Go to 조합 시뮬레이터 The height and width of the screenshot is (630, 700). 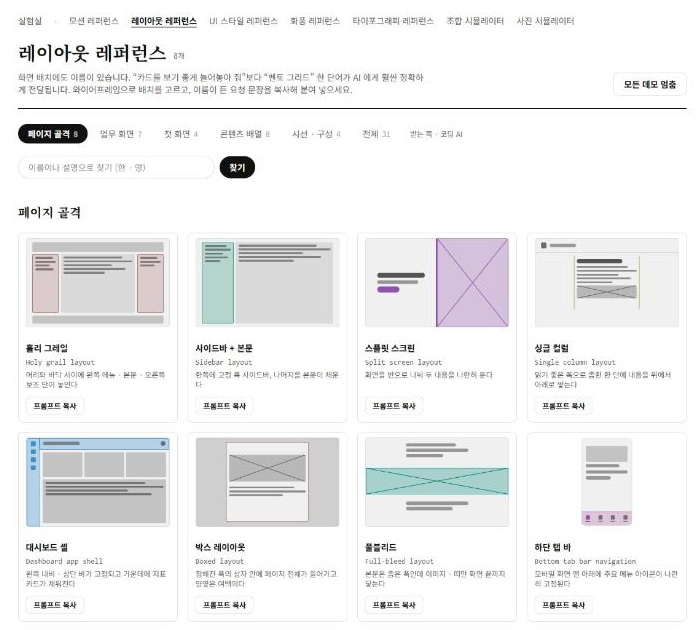[475, 21]
